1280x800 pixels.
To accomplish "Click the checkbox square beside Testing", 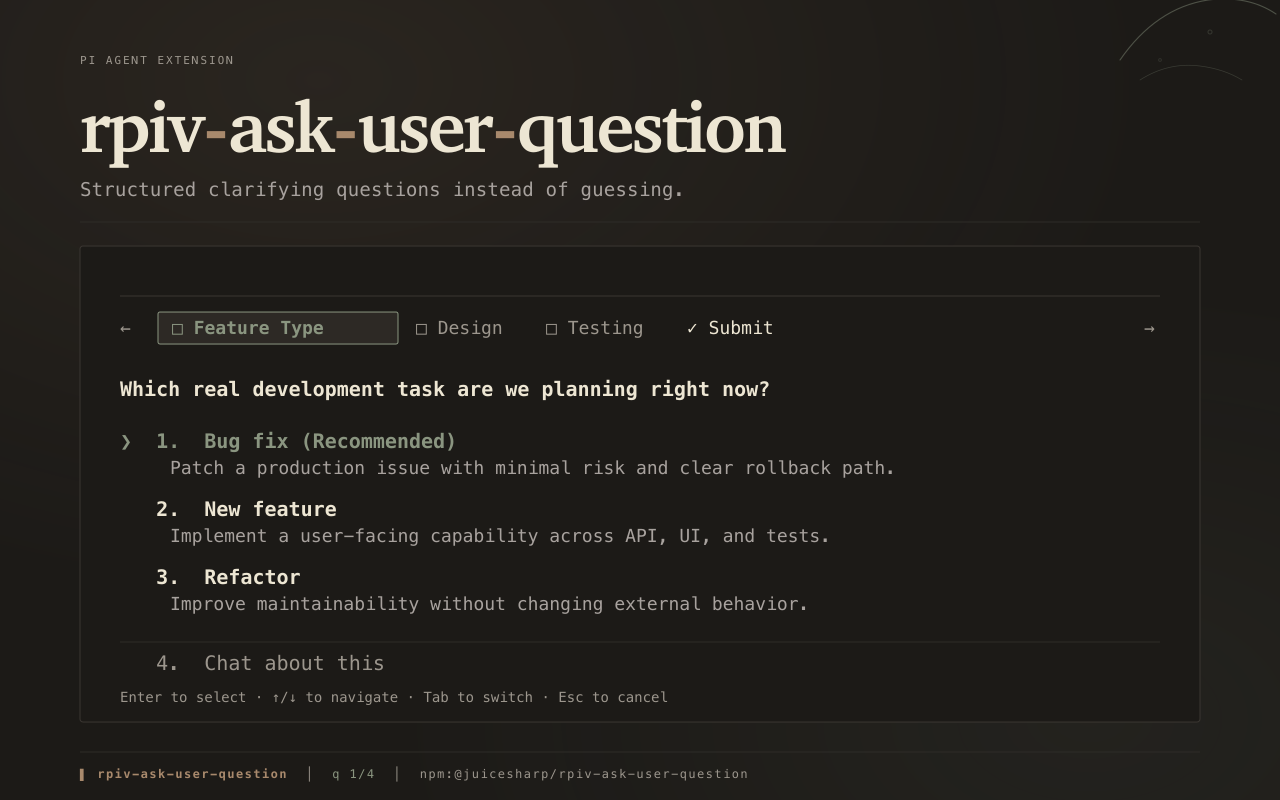I will tap(551, 328).
